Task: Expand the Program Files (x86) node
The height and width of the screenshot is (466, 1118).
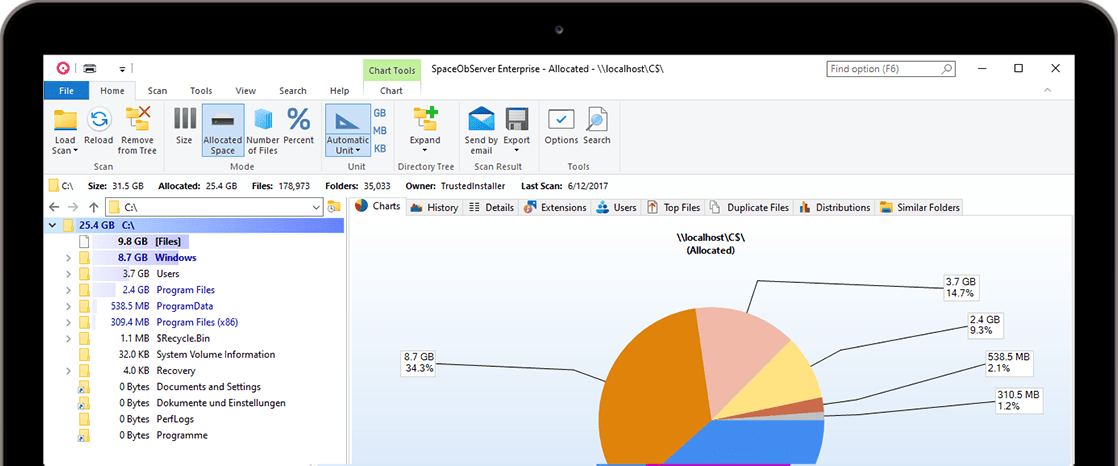Action: (68, 322)
